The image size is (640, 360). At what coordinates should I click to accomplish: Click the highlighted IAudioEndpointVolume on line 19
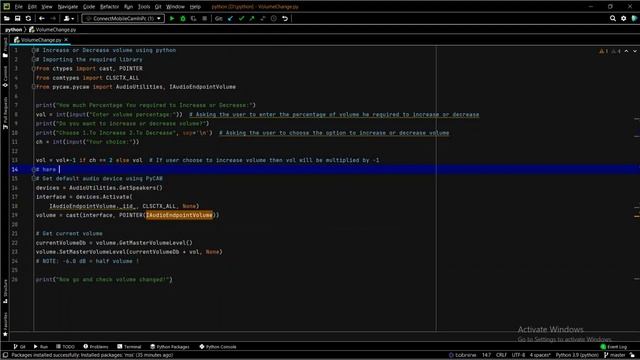[179, 215]
